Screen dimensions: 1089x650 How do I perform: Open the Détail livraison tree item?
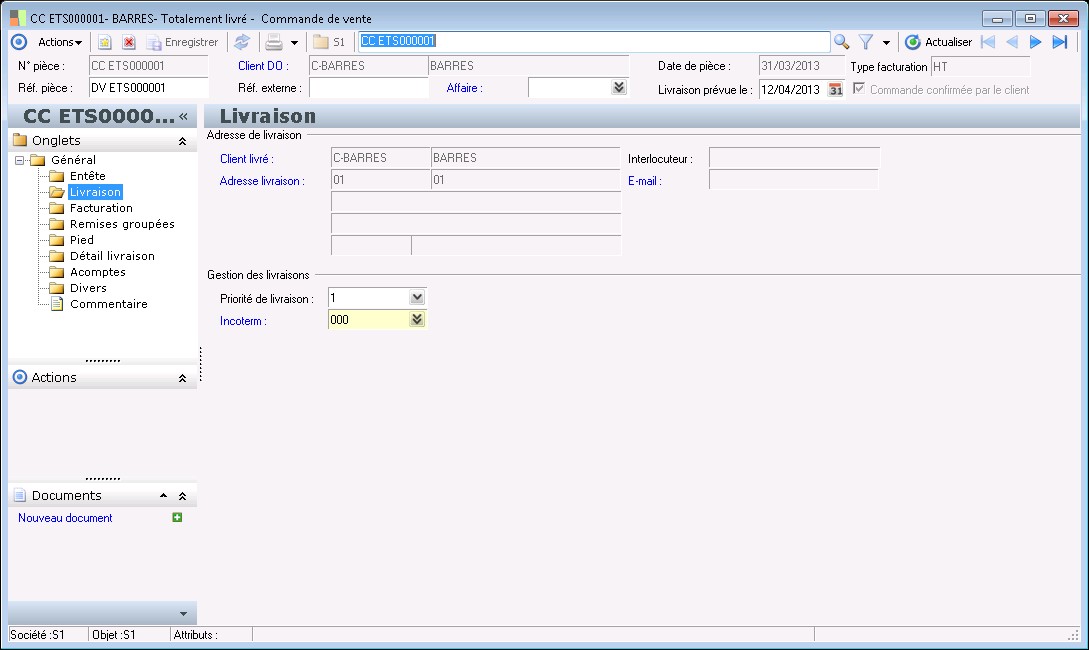click(x=112, y=256)
